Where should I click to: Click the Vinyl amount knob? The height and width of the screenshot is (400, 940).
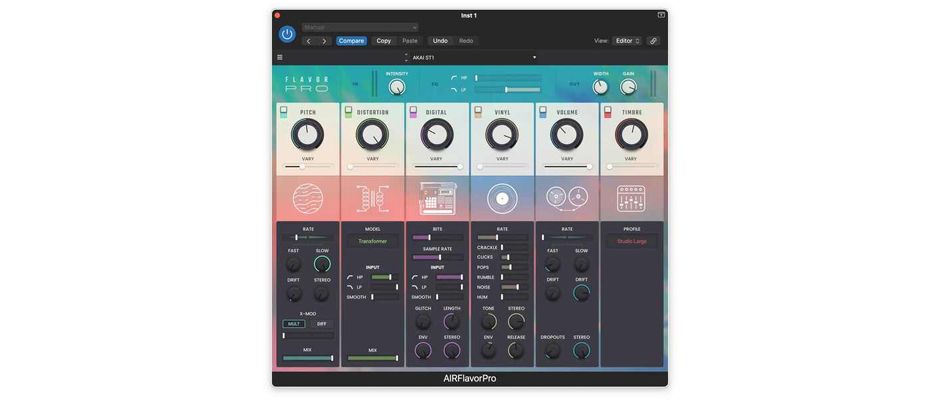pos(502,134)
